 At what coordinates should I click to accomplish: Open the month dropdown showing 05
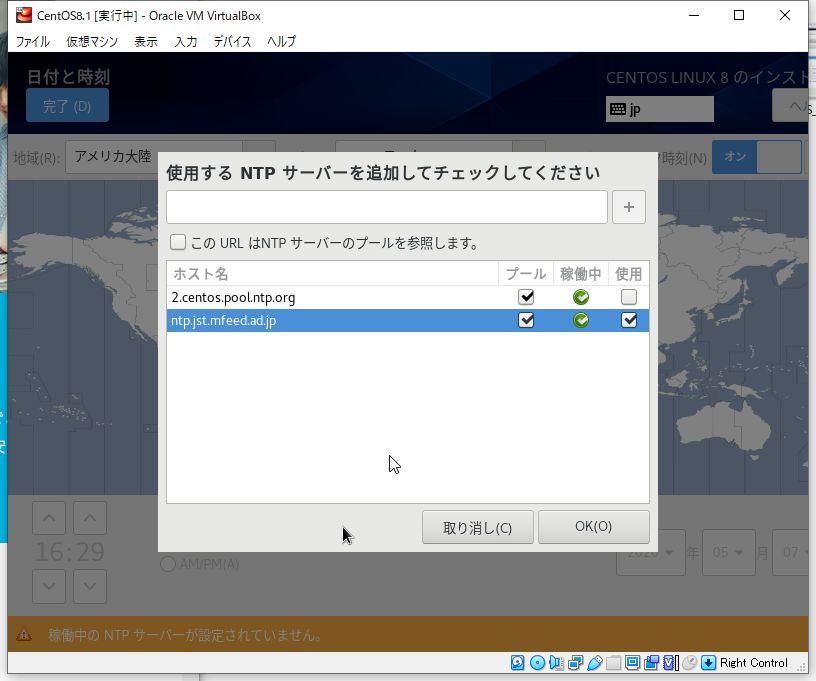tap(729, 552)
